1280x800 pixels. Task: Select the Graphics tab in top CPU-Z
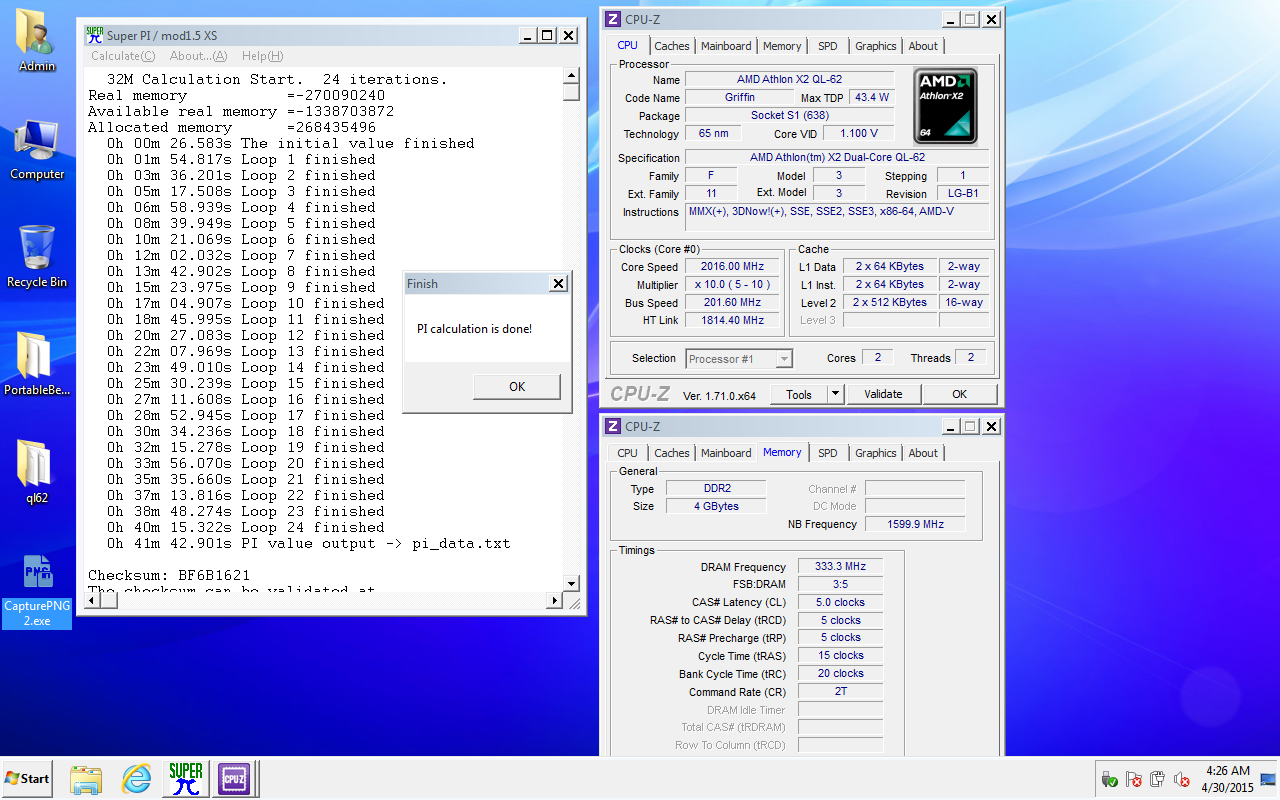point(876,46)
